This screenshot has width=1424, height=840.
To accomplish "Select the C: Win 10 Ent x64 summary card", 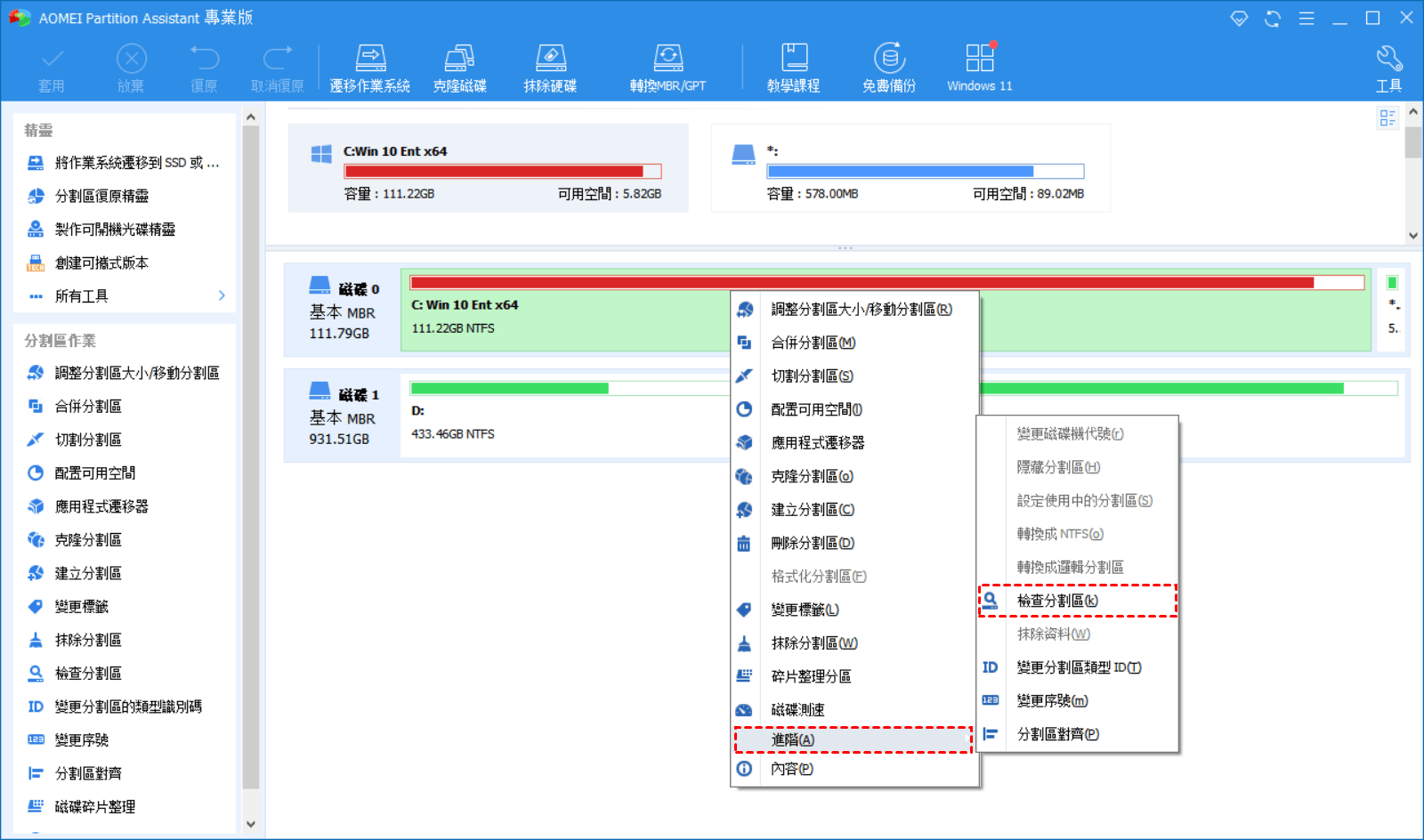I will [489, 168].
